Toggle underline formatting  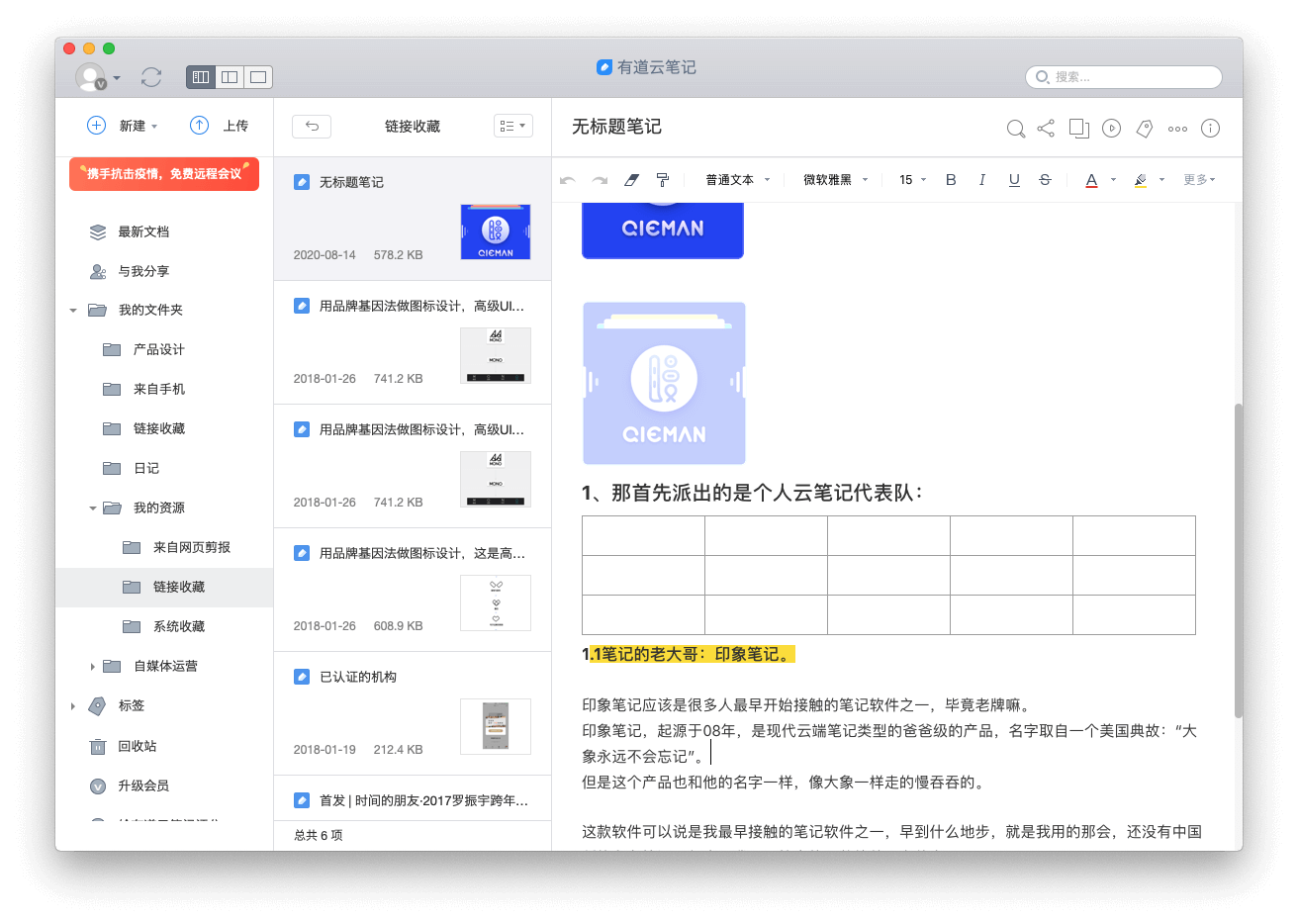click(1014, 180)
